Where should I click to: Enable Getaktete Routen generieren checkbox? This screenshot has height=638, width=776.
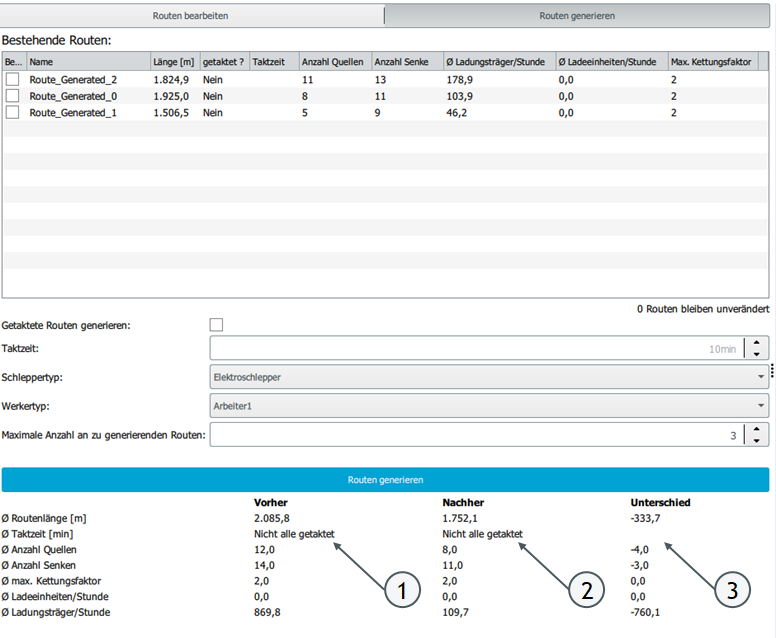pyautogui.click(x=216, y=325)
